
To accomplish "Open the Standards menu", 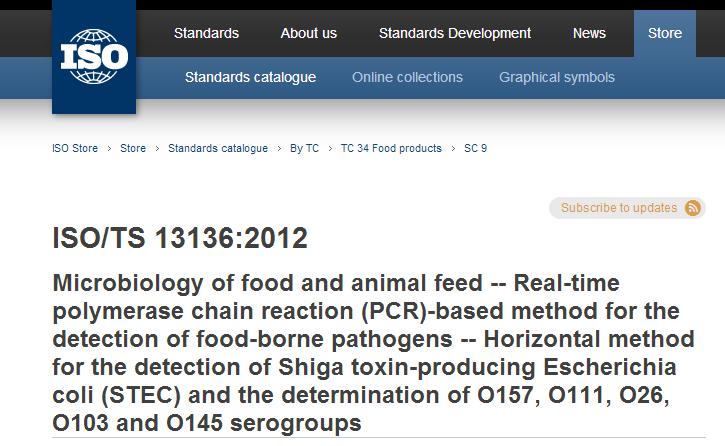I will 206,33.
